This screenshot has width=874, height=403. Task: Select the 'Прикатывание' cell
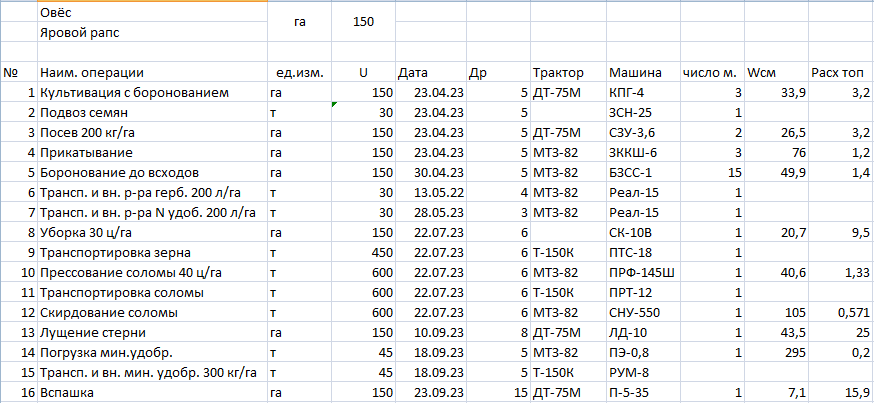153,152
